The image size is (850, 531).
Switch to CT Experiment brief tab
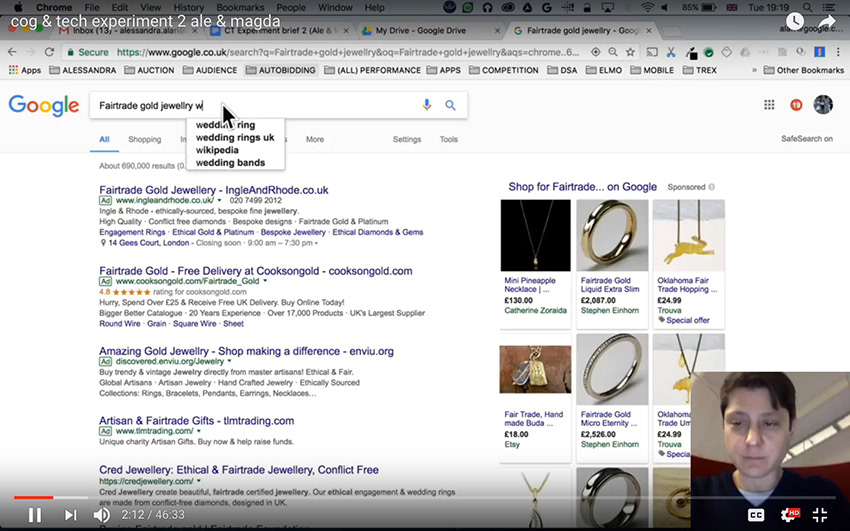[x=281, y=31]
